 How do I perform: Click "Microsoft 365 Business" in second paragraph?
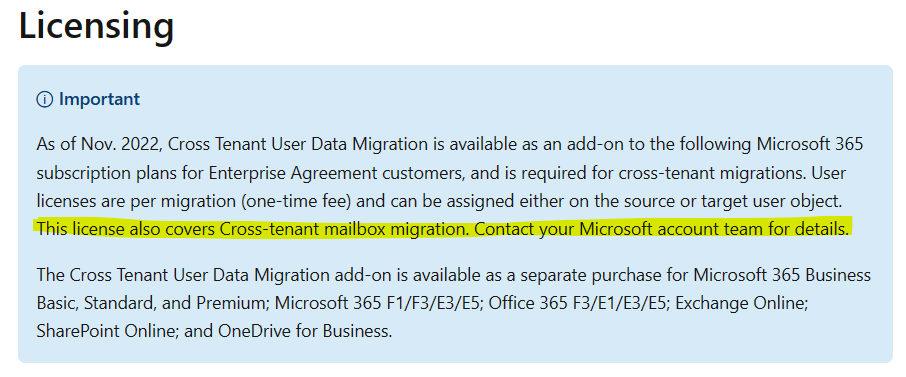[782, 275]
